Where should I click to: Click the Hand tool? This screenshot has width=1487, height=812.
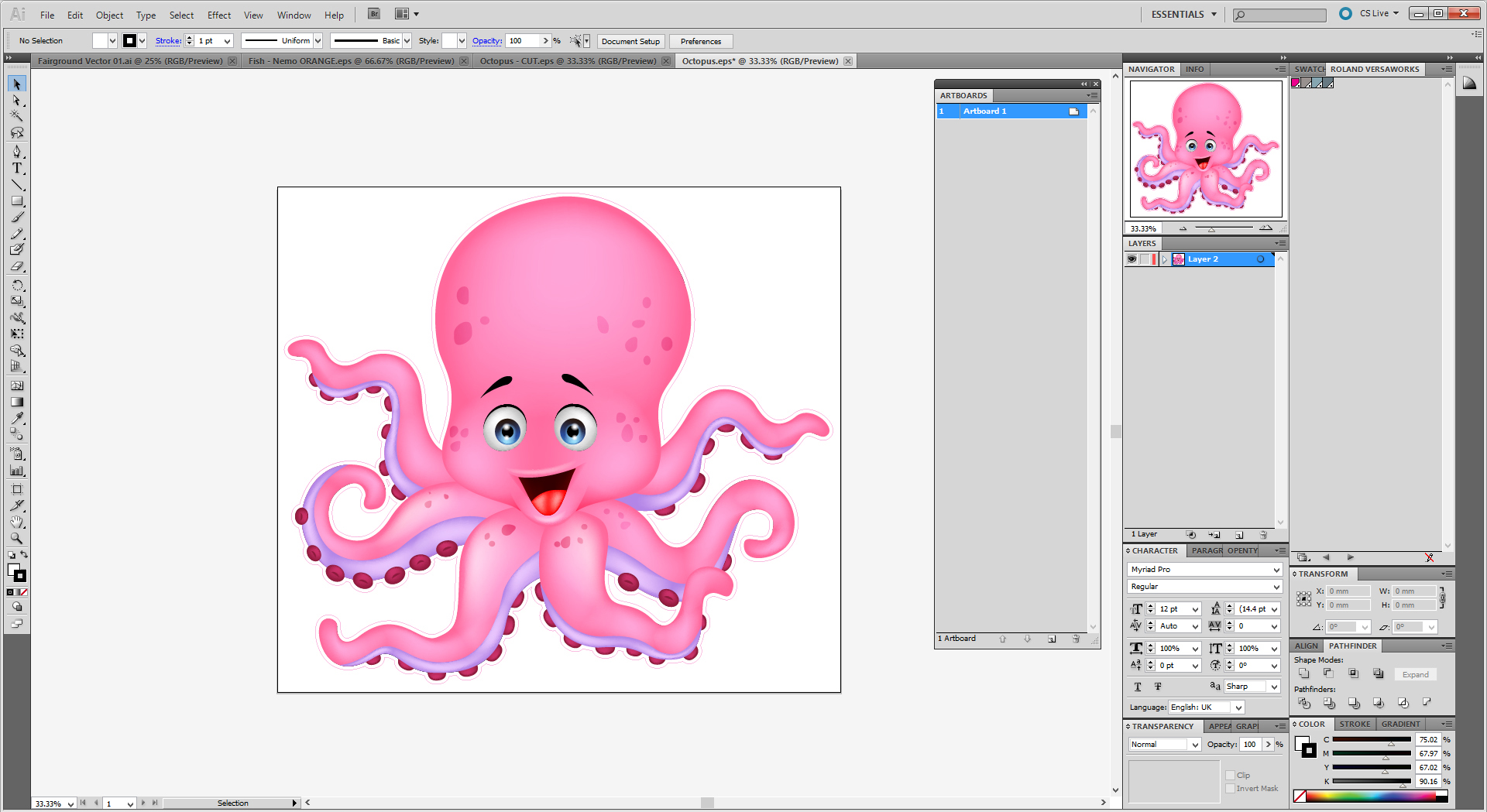click(17, 522)
